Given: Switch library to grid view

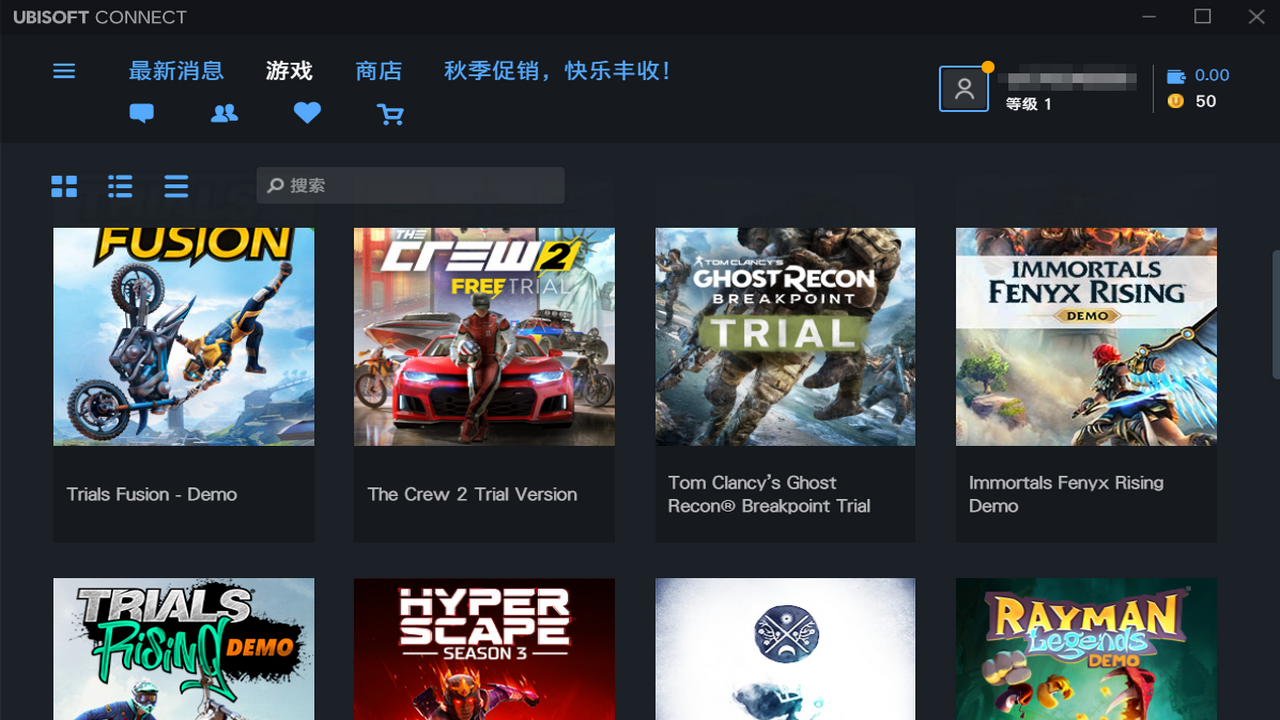Looking at the screenshot, I should (x=64, y=186).
